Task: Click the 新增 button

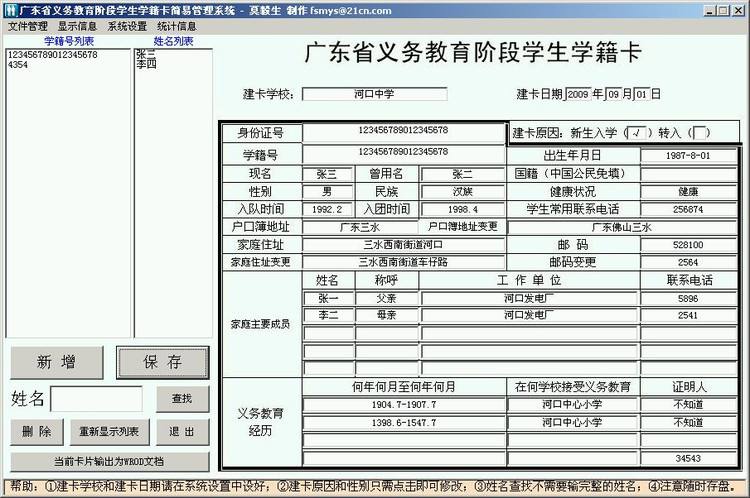Action: (x=56, y=362)
